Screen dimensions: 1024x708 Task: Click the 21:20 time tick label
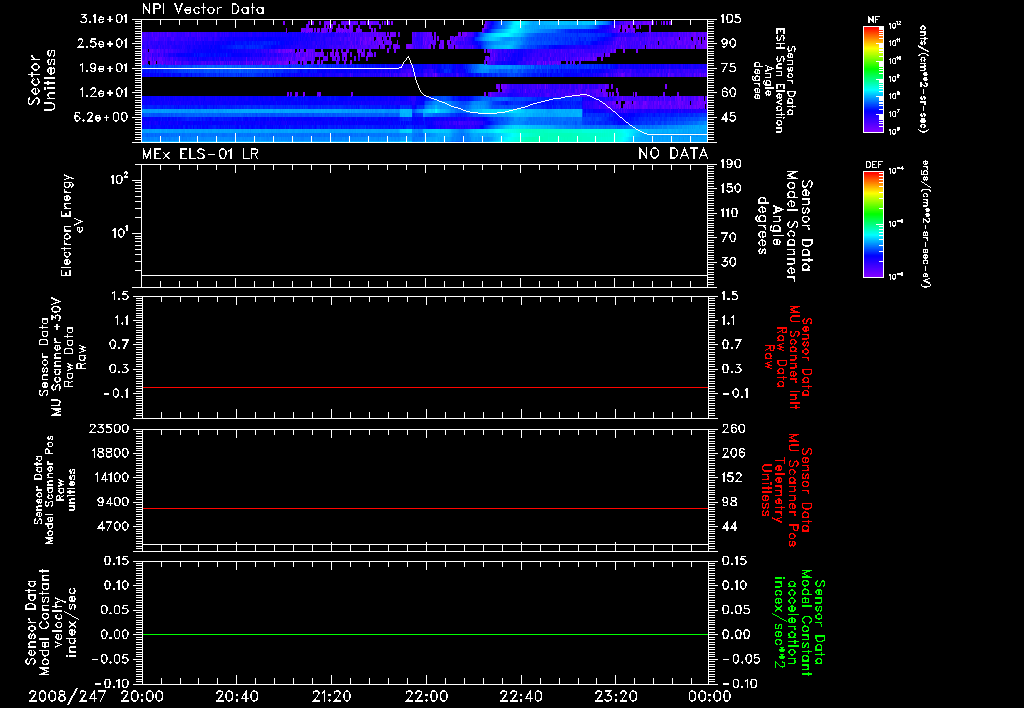point(331,697)
